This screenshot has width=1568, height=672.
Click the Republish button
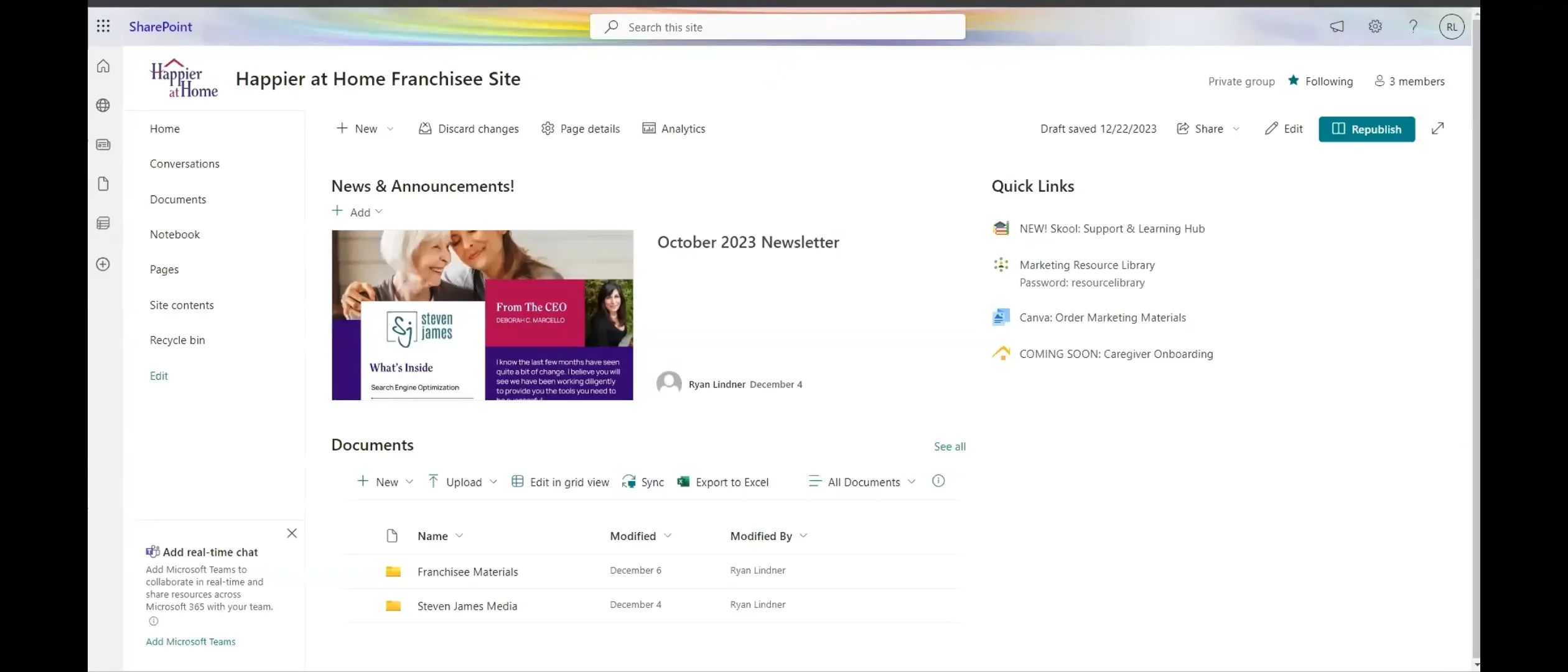point(1366,129)
